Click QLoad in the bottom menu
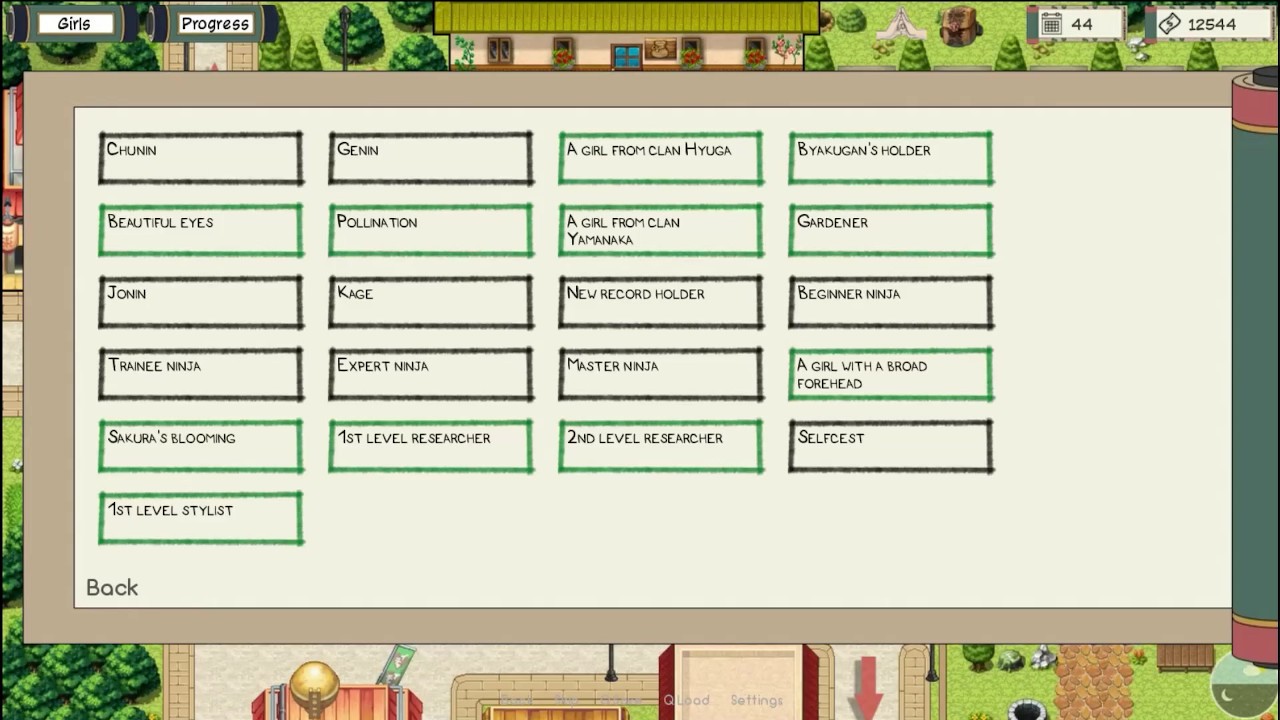This screenshot has height=720, width=1280. click(x=686, y=700)
